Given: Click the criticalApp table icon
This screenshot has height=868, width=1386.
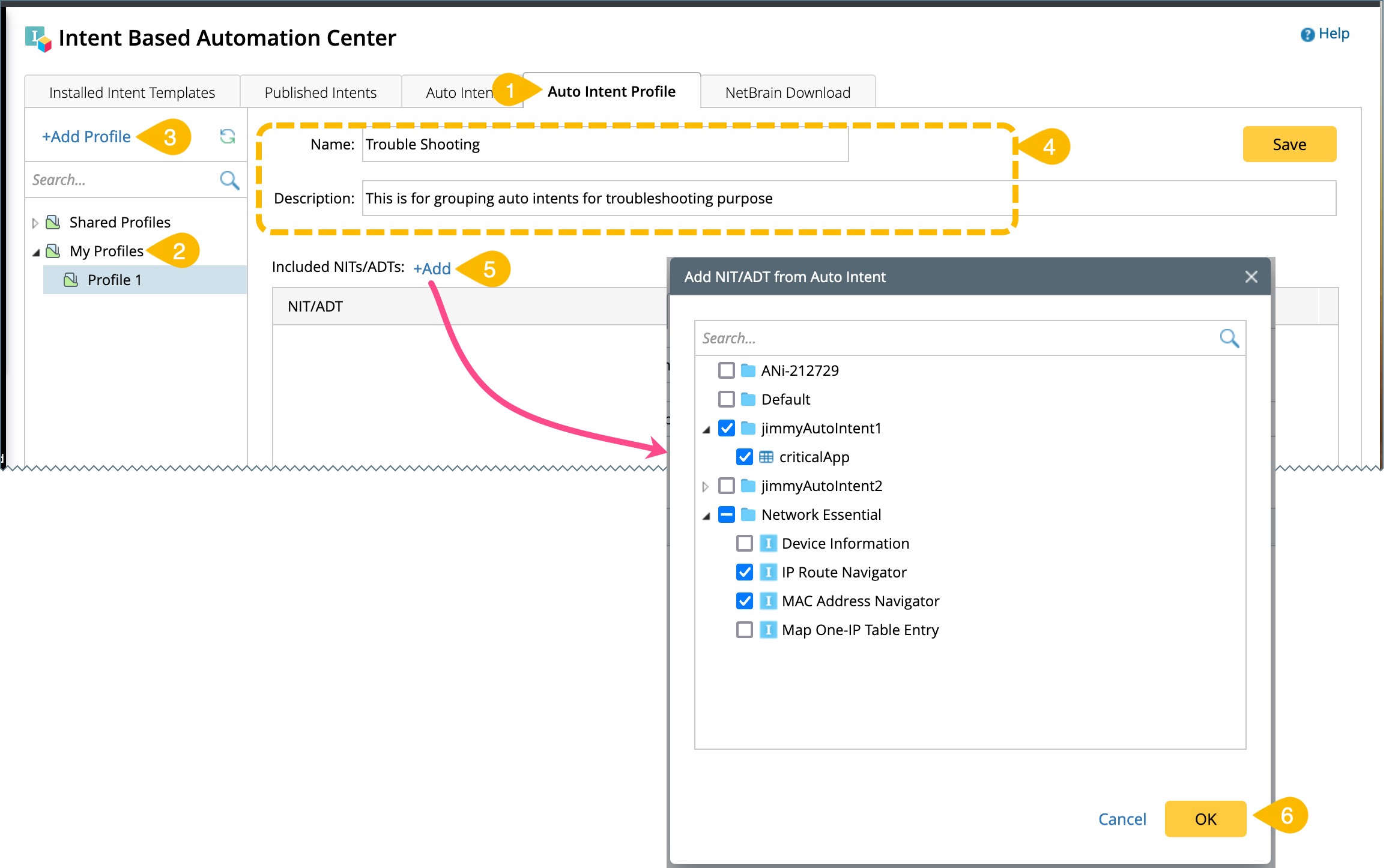Looking at the screenshot, I should (766, 457).
